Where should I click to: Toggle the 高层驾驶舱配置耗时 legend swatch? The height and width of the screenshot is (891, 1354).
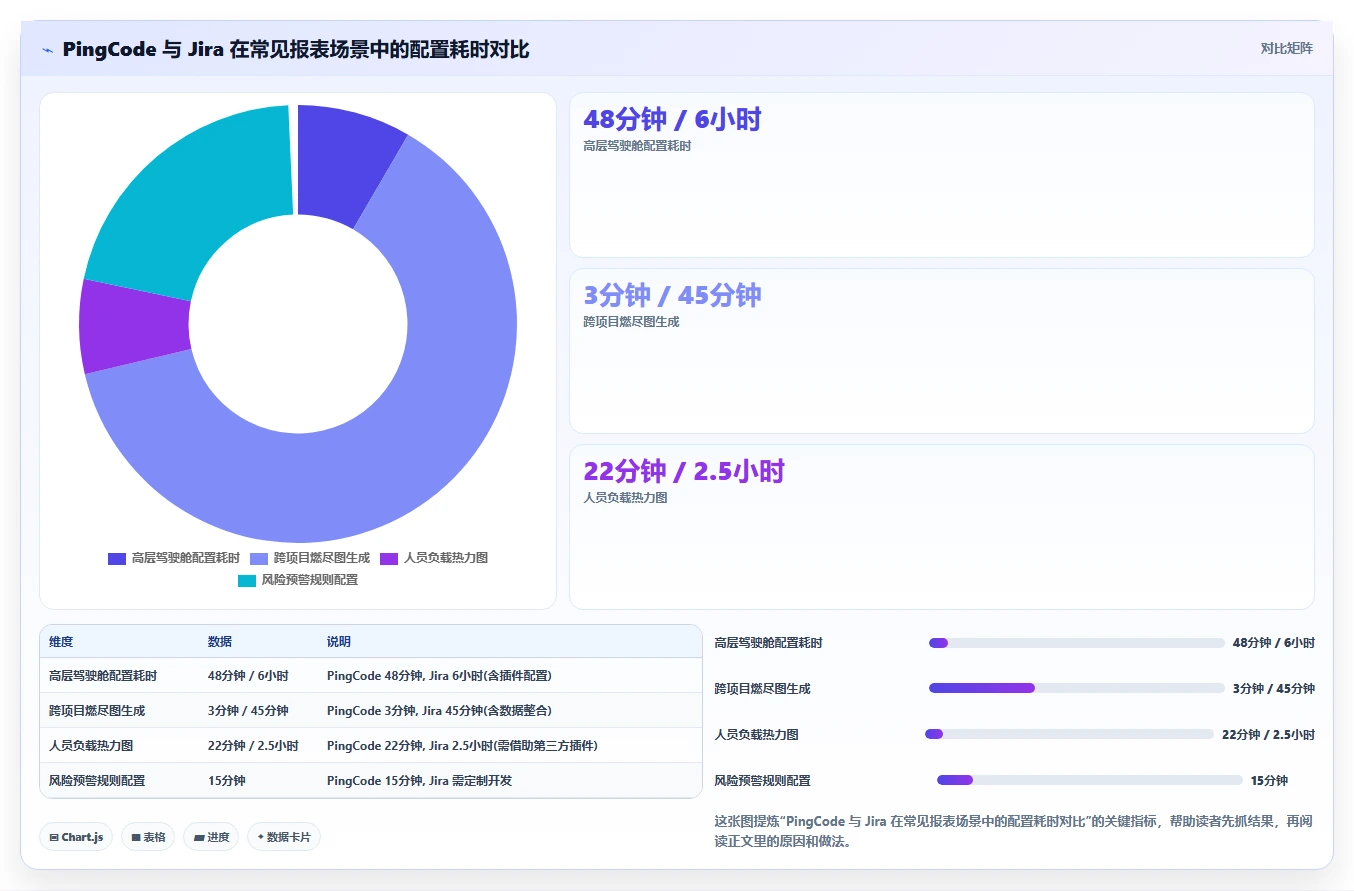click(117, 558)
